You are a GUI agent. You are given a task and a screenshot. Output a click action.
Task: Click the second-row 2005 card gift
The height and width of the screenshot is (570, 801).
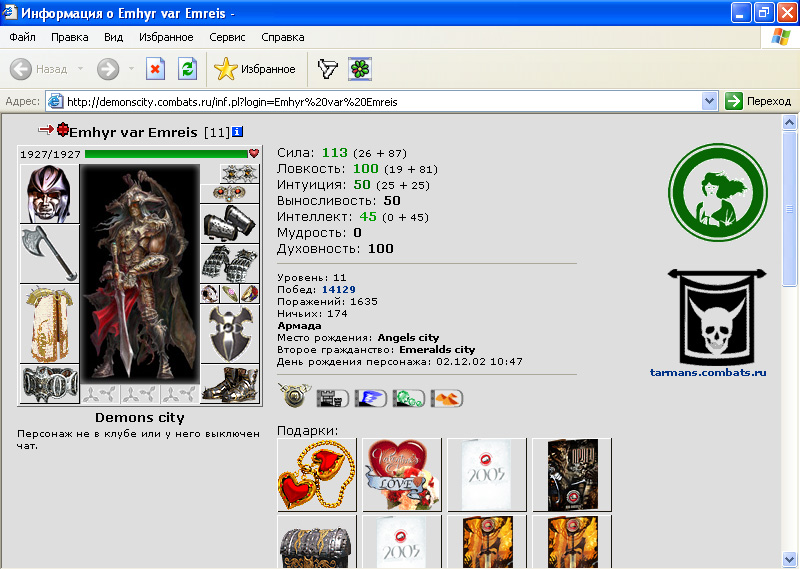(402, 541)
